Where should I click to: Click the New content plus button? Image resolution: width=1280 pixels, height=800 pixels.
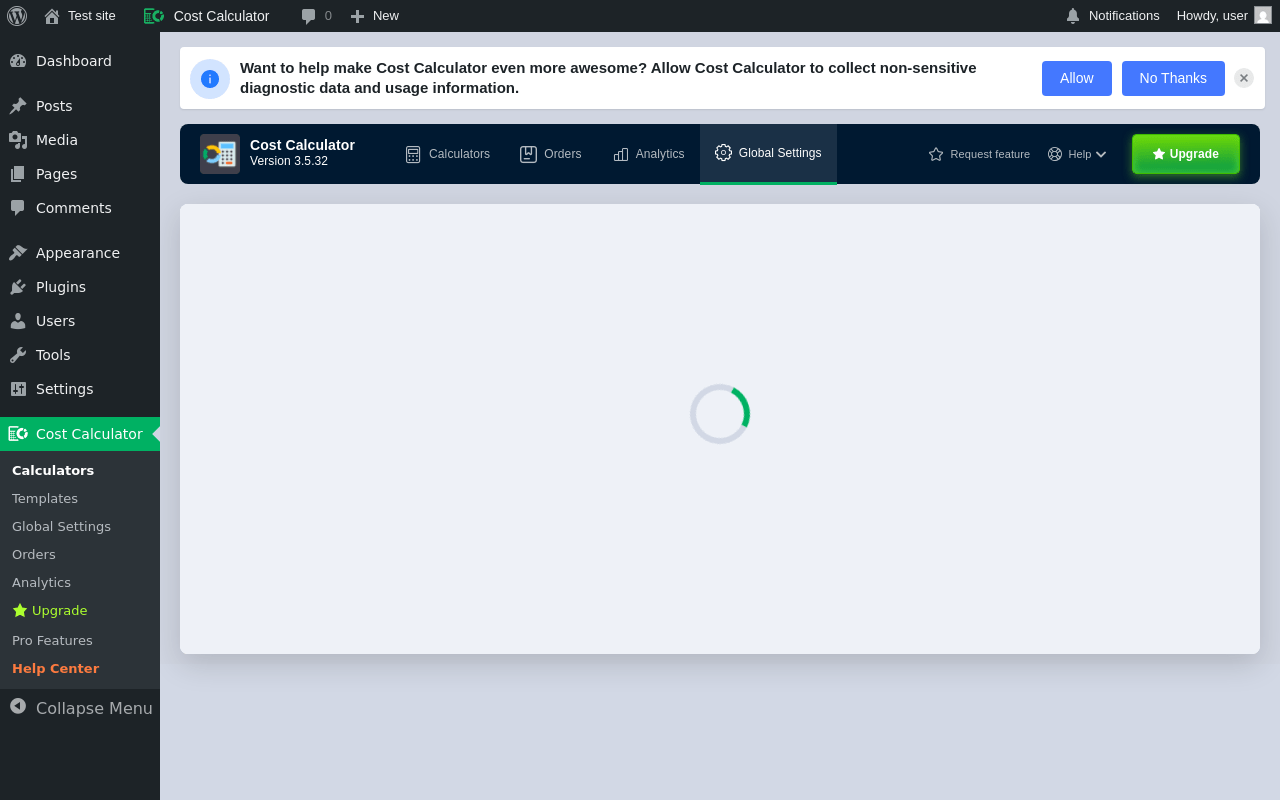pyautogui.click(x=374, y=16)
